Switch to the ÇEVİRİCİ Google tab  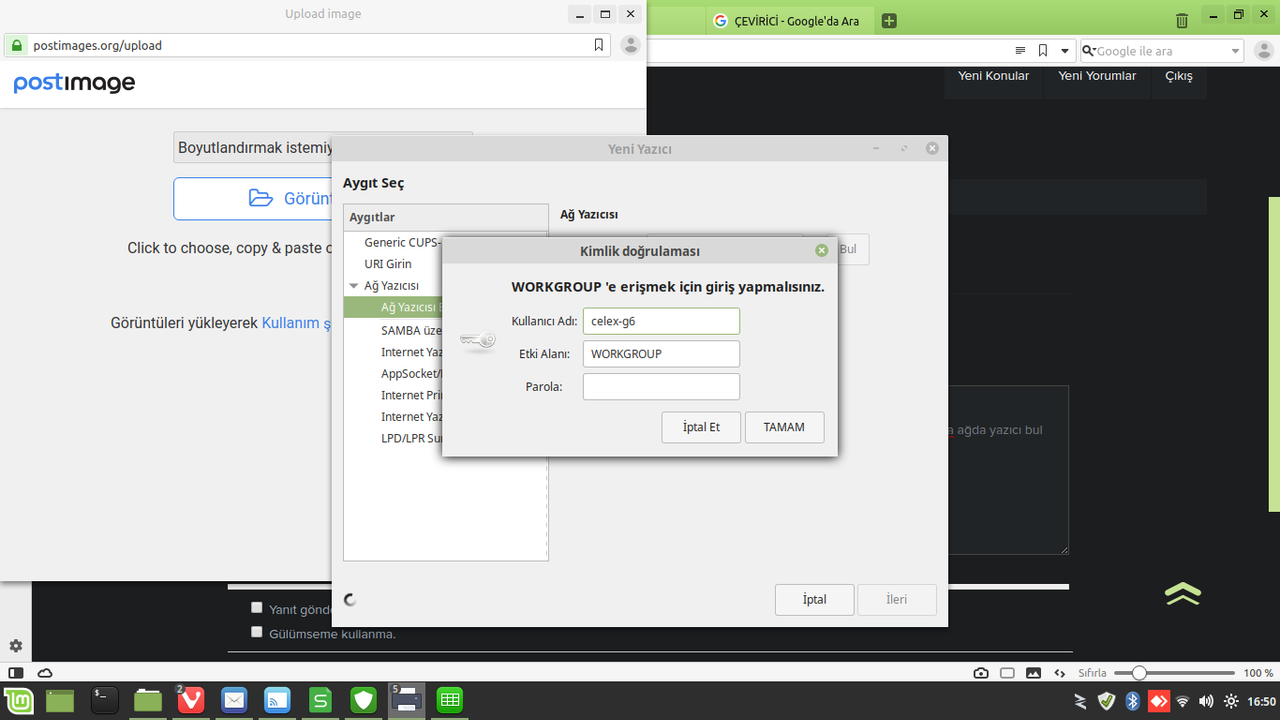pyautogui.click(x=790, y=21)
